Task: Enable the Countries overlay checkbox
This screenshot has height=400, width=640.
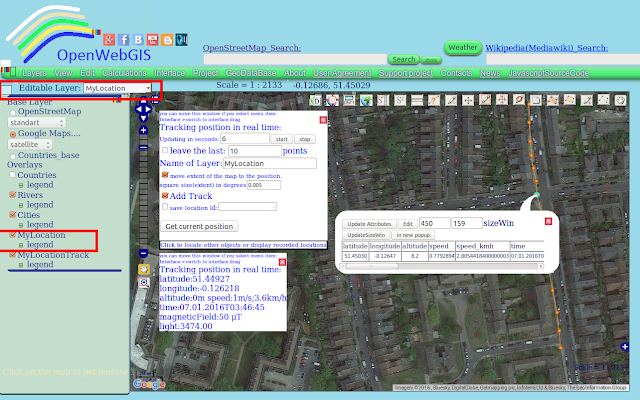Action: click(x=13, y=175)
